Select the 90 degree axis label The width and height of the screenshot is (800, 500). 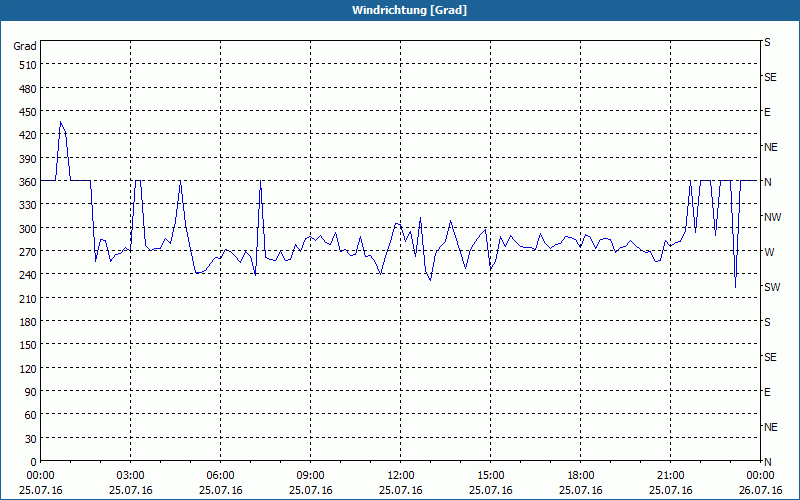pyautogui.click(x=31, y=392)
